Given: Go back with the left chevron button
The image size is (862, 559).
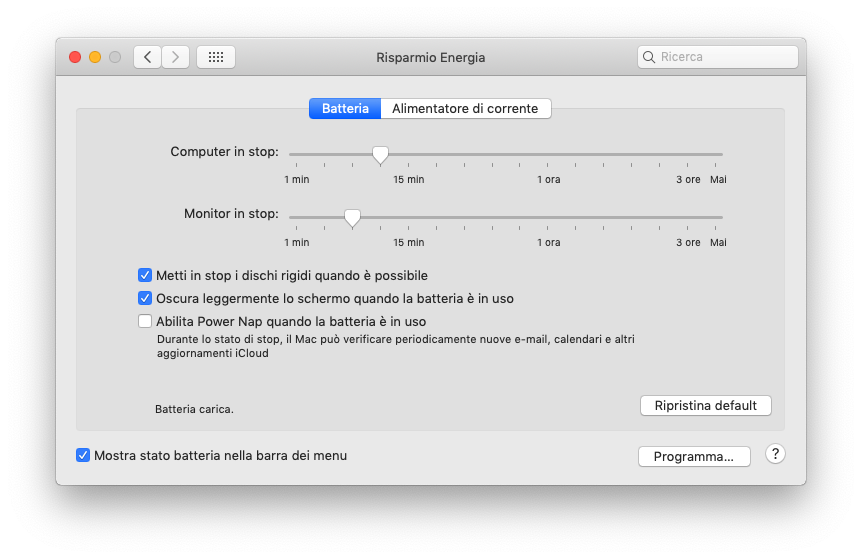Looking at the screenshot, I should pos(147,57).
